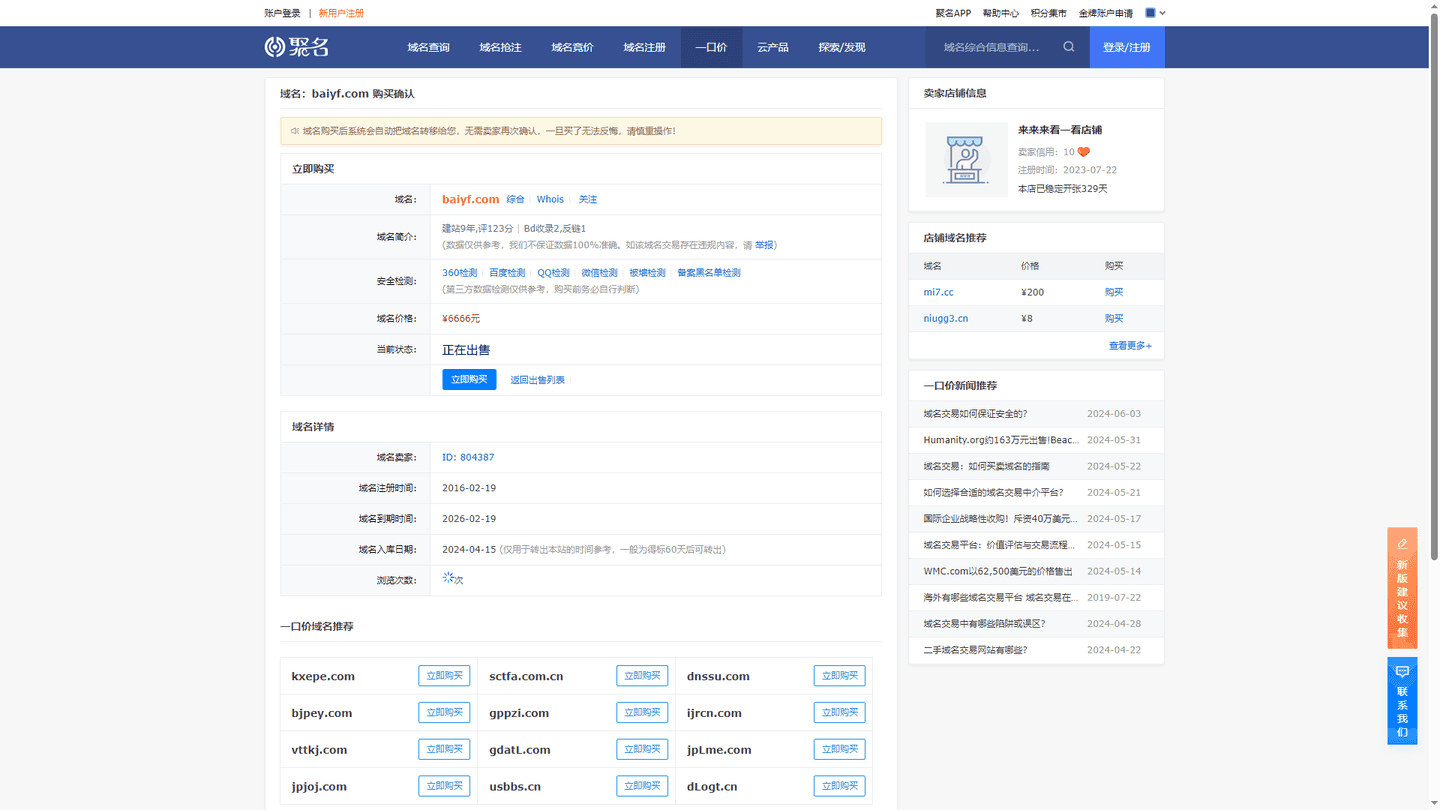Run the 百度检测 safety check

click(x=507, y=272)
